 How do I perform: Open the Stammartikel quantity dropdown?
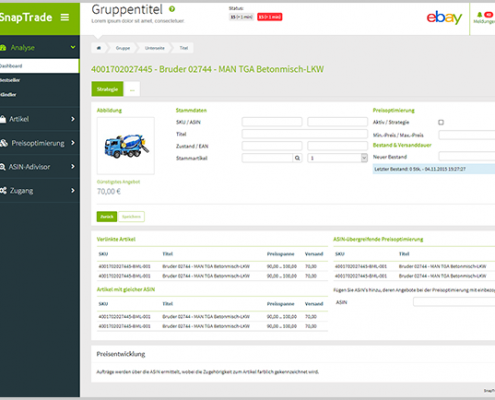[x=337, y=158]
